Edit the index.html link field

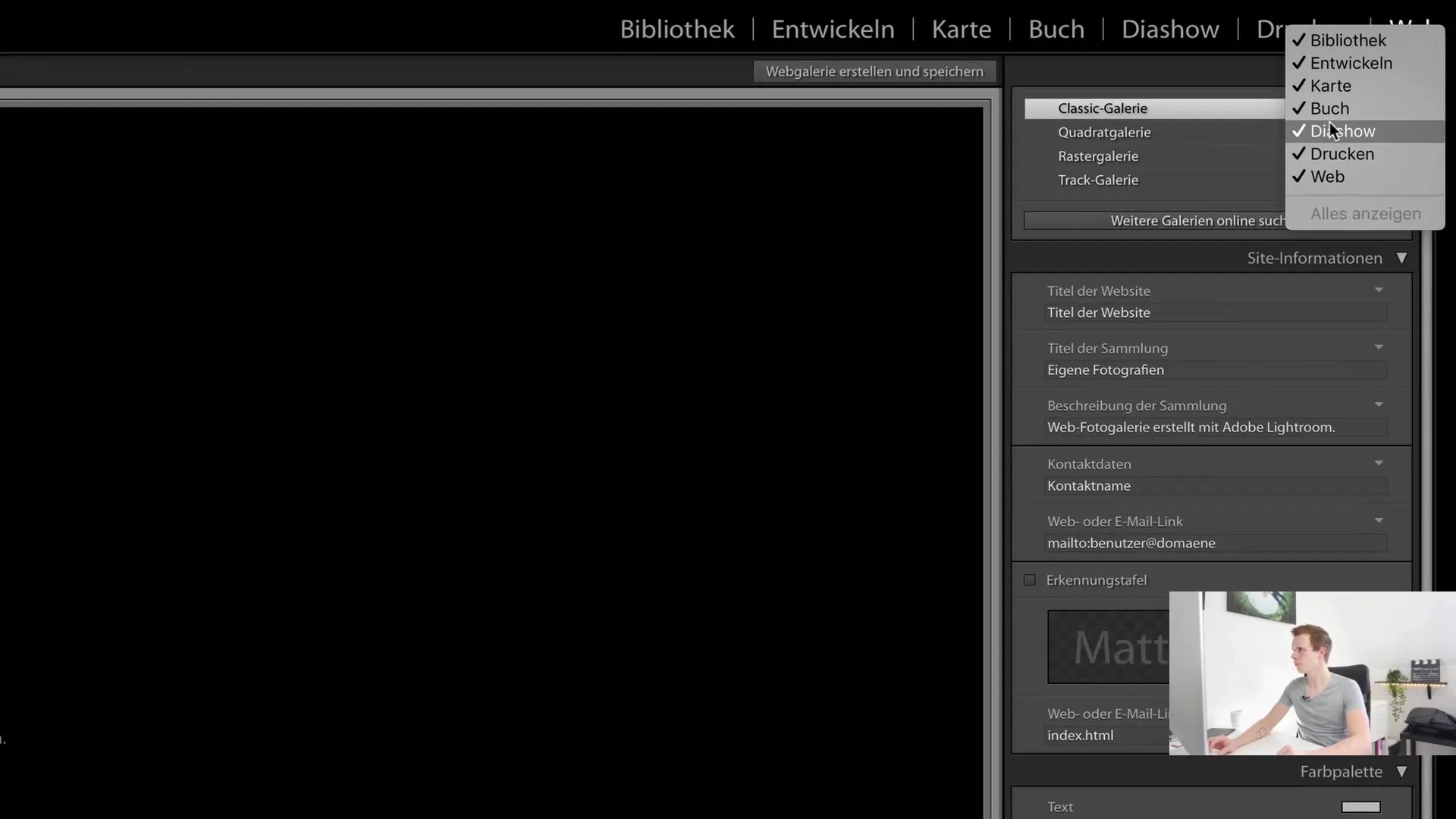(1107, 736)
